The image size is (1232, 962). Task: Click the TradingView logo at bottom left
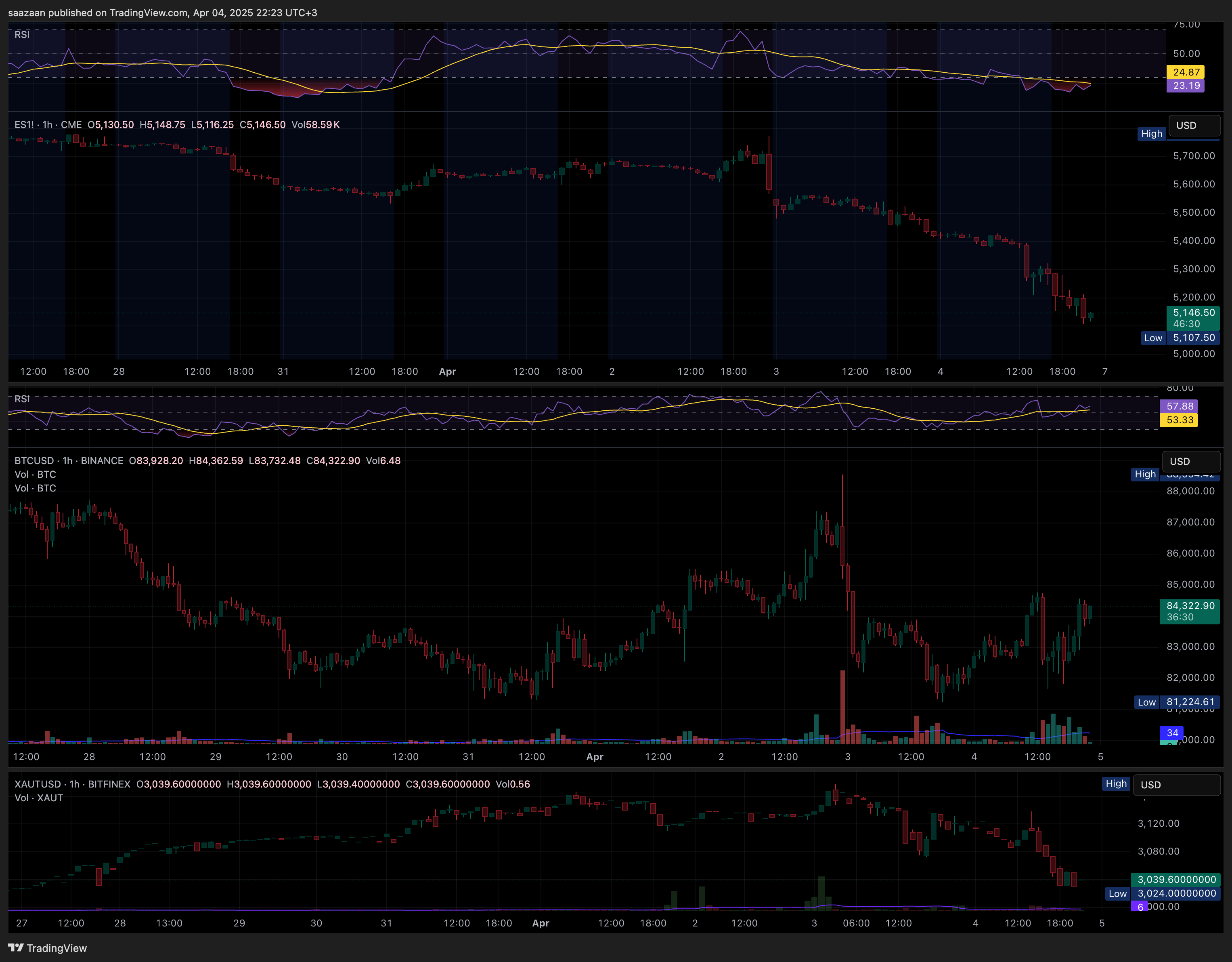(x=47, y=948)
